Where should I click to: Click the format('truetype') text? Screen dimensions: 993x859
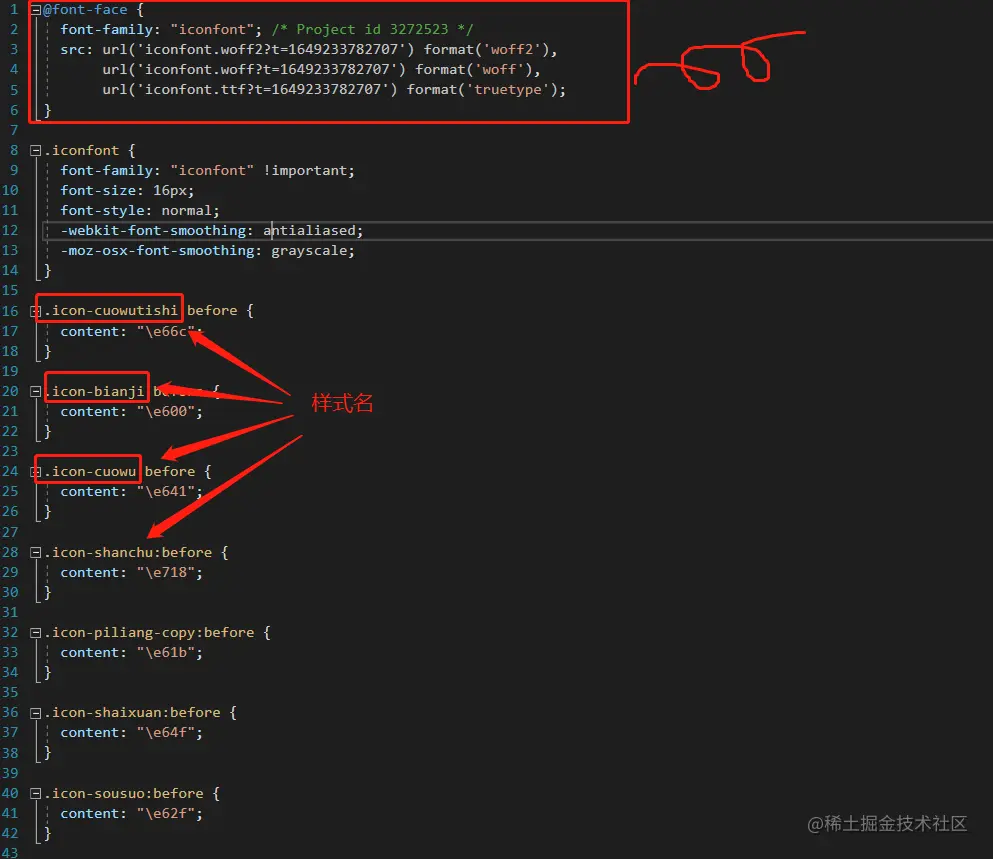(481, 89)
